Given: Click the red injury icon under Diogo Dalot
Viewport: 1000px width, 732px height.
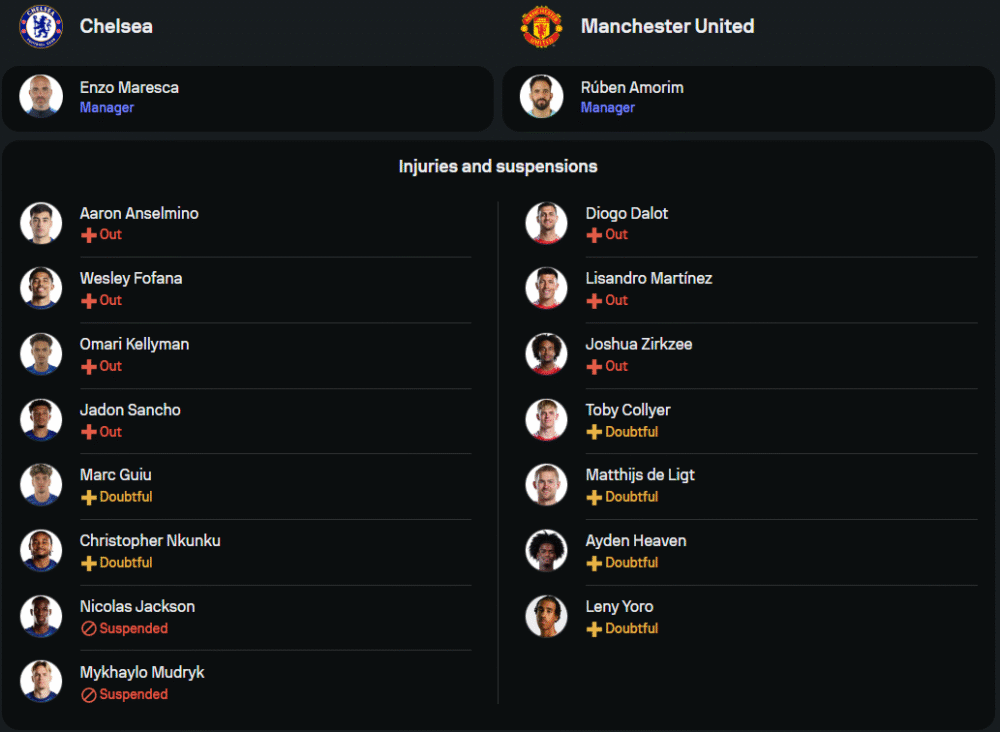Looking at the screenshot, I should tap(594, 235).
